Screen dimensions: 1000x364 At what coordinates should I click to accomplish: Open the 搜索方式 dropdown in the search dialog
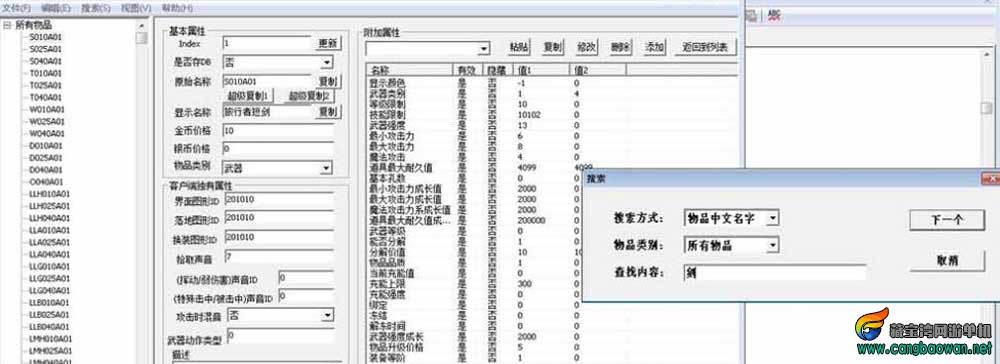[772, 219]
